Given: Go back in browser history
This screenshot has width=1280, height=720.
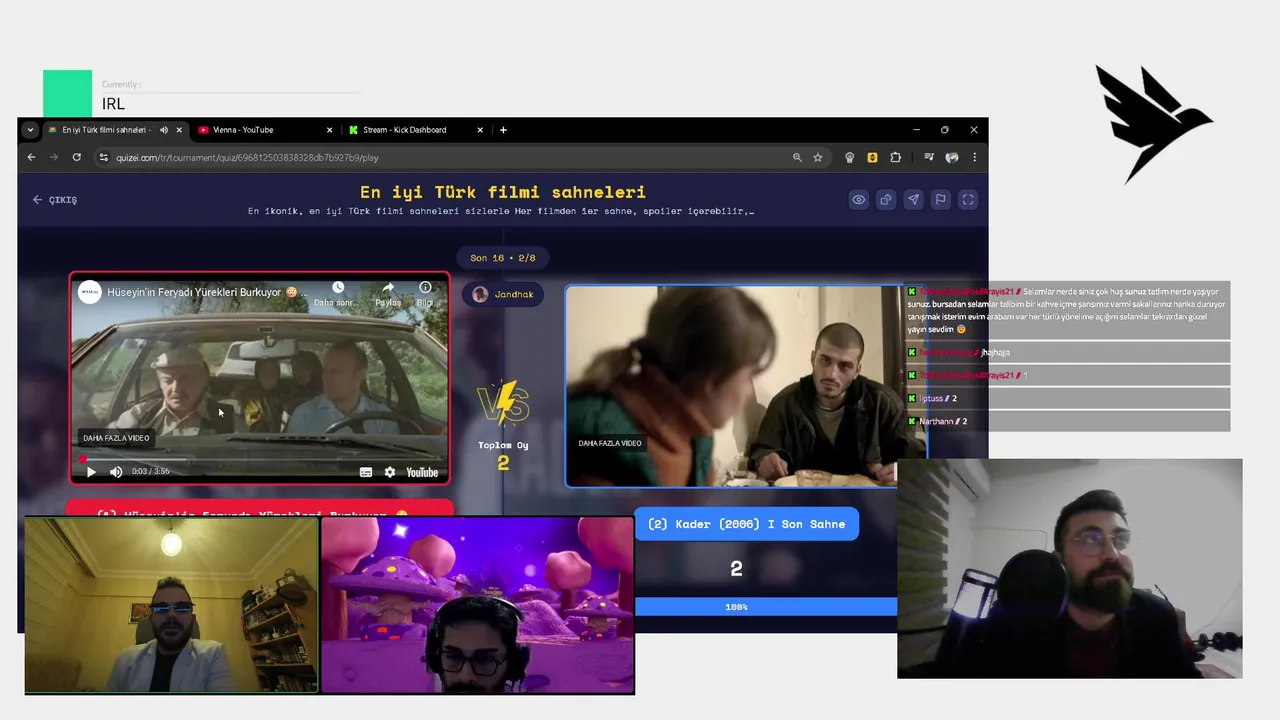Looking at the screenshot, I should [31, 157].
